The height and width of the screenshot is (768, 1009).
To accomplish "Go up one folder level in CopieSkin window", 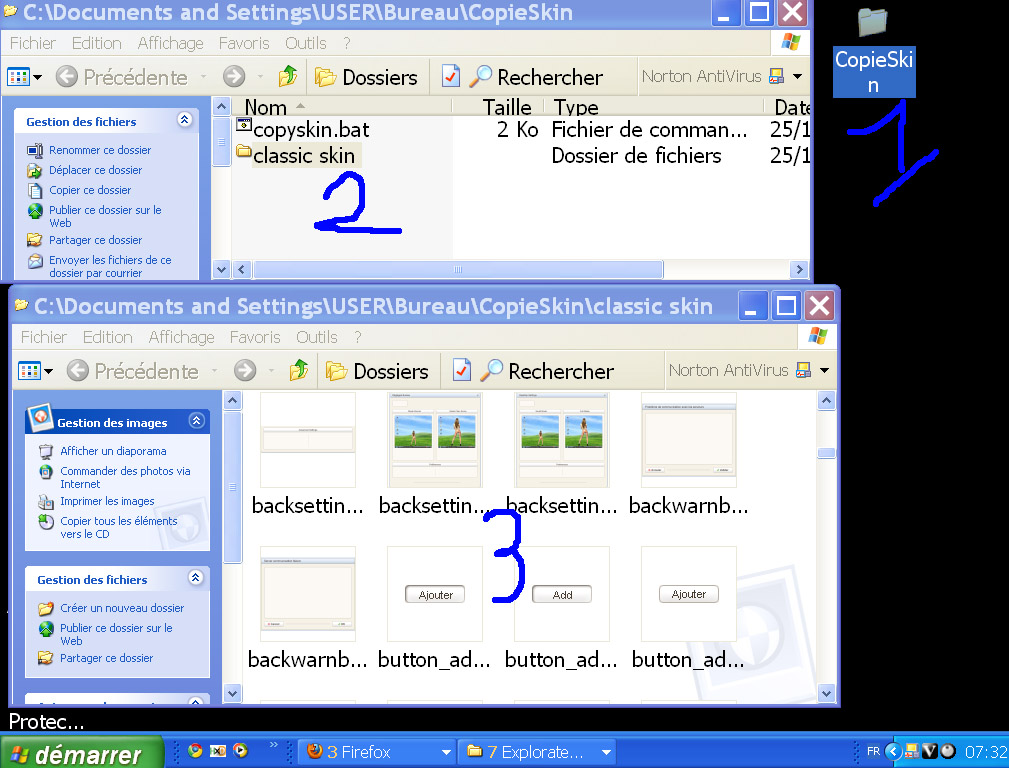I will coord(288,77).
